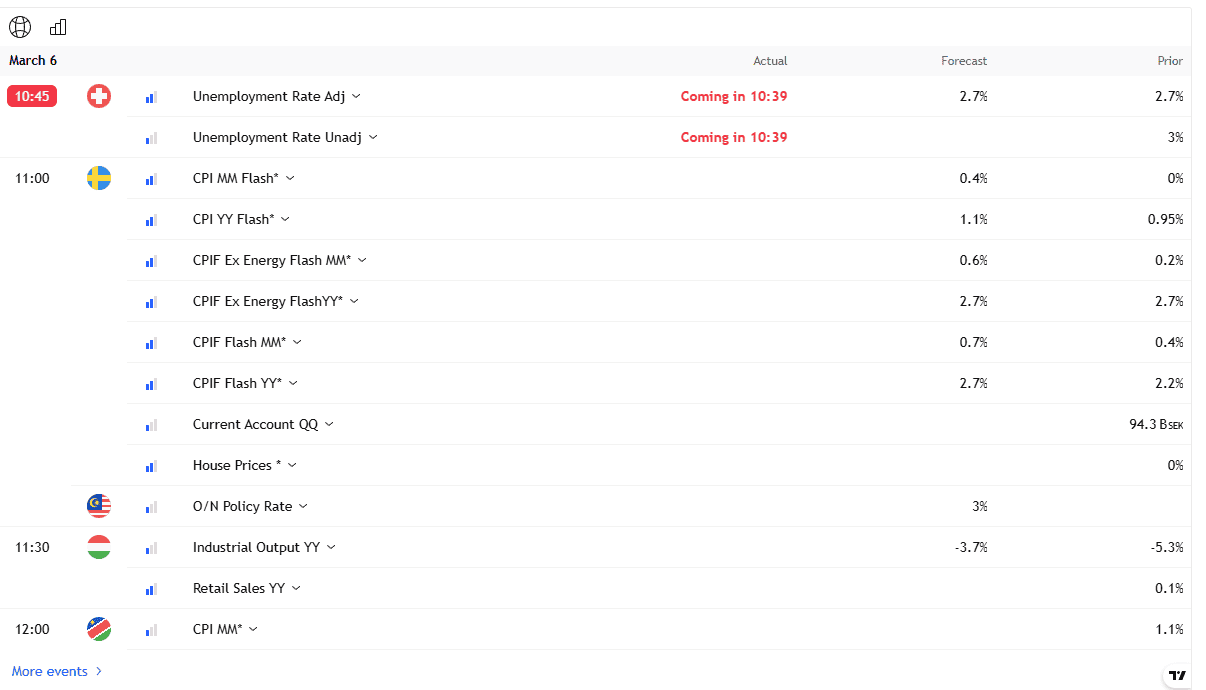
Task: Select the Retail Sales YY row
Action: click(x=238, y=588)
